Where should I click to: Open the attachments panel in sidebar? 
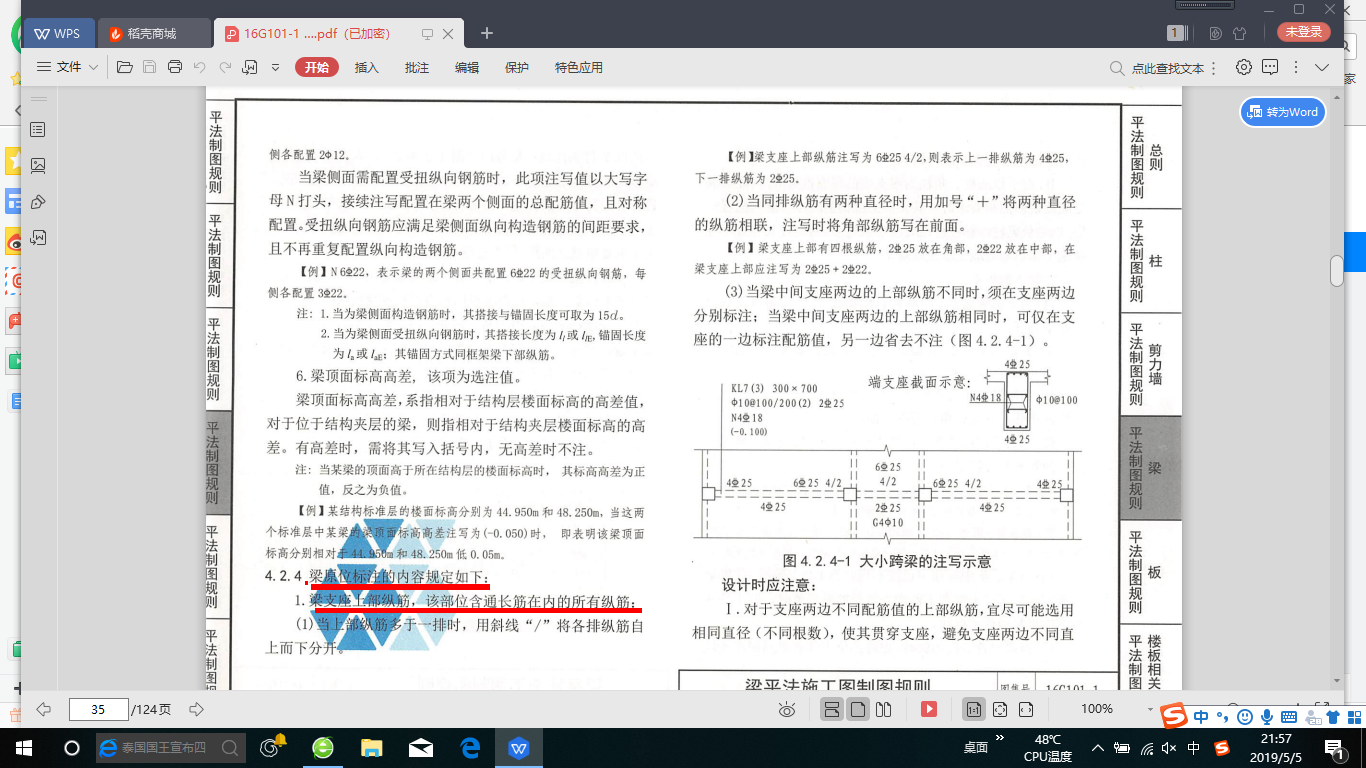coord(38,237)
